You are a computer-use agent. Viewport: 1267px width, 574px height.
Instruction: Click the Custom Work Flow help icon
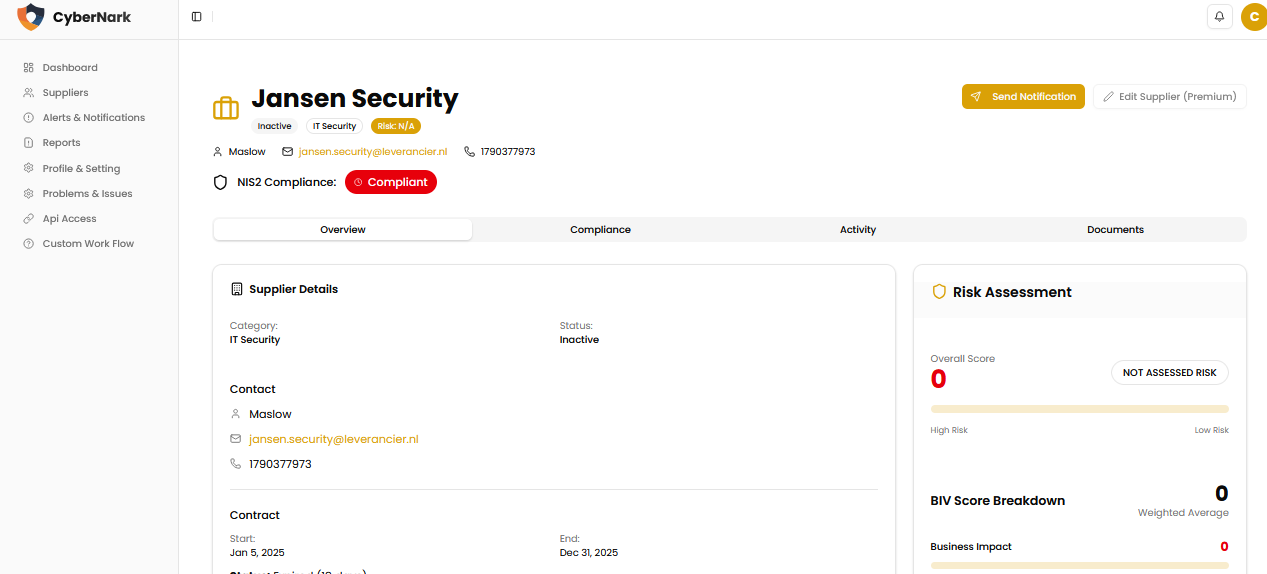coord(29,244)
